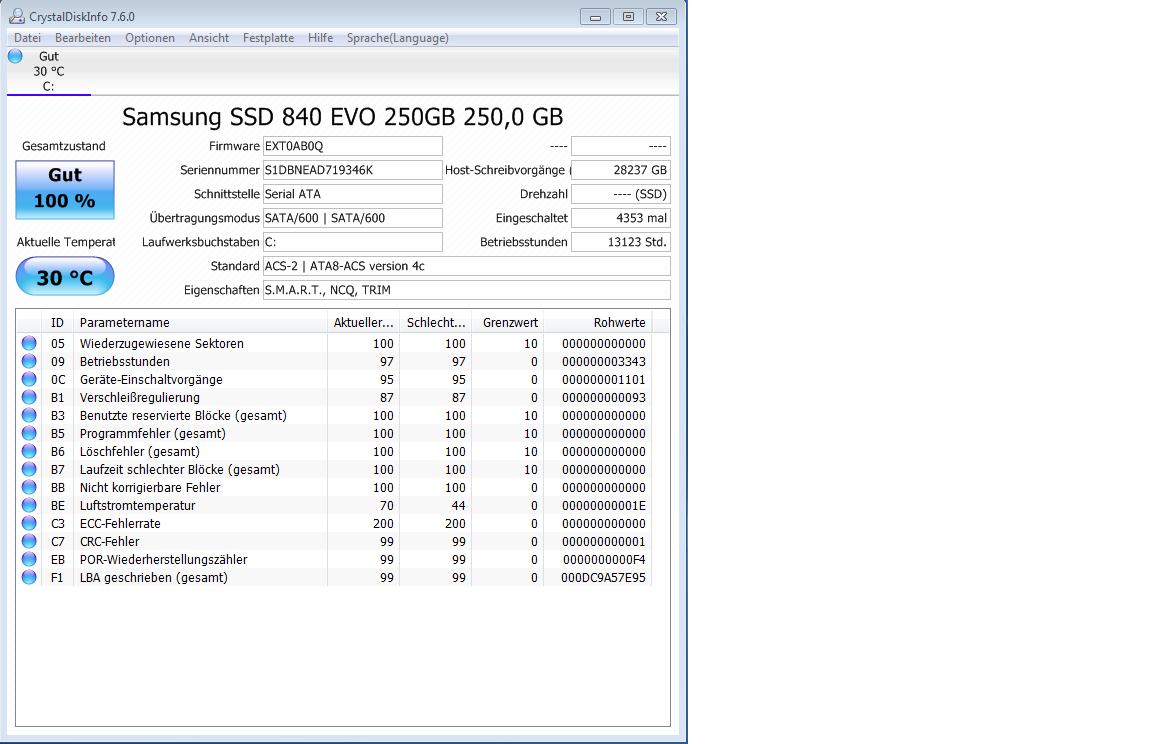
Task: Click the Gesamtzustand label
Action: (x=64, y=146)
